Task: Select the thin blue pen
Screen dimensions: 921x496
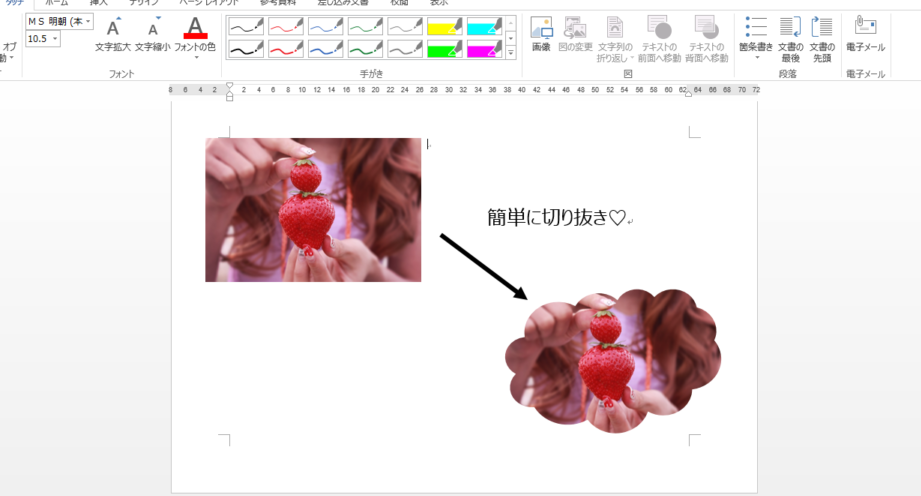Action: pyautogui.click(x=325, y=26)
